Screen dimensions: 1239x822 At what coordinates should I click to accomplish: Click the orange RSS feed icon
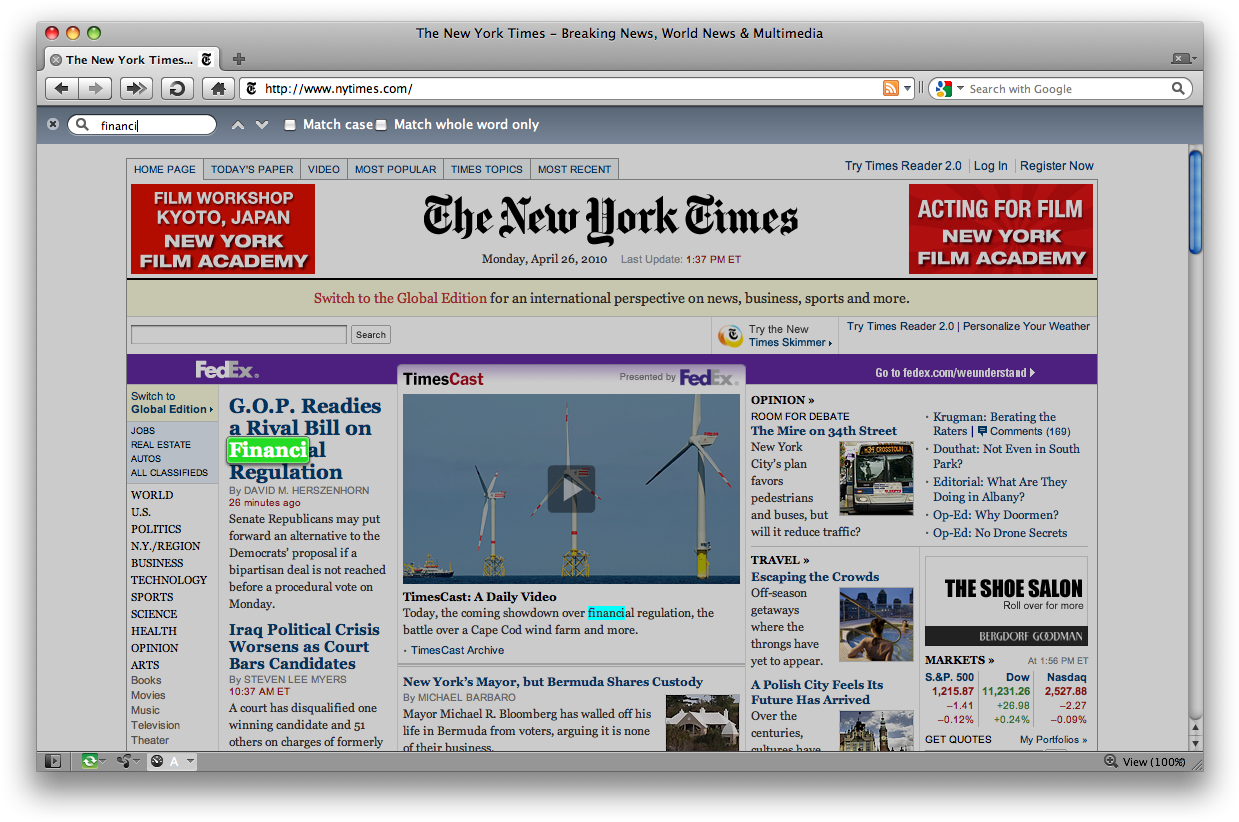pos(890,89)
